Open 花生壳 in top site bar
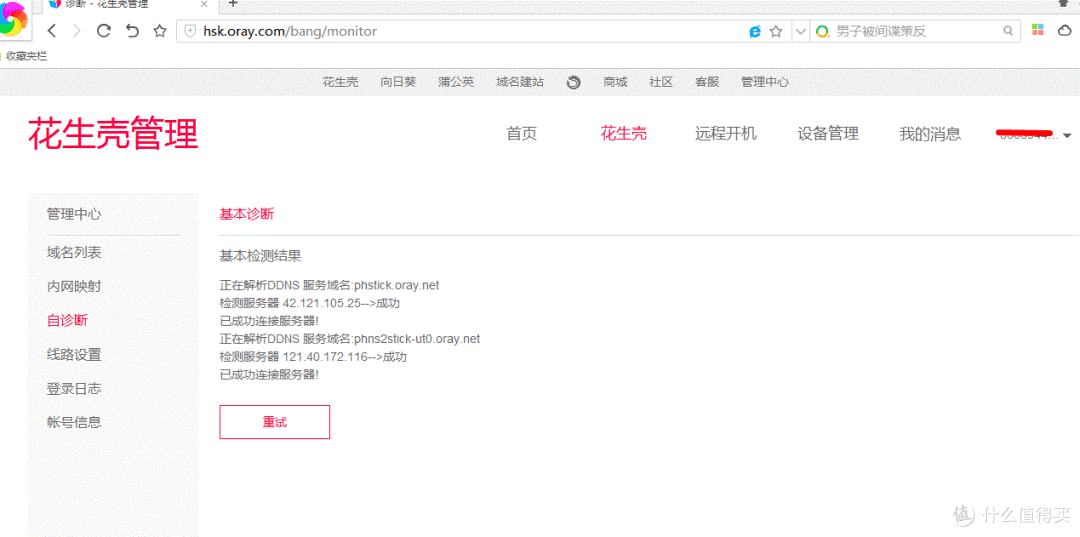This screenshot has height=537, width=1080. pyautogui.click(x=340, y=82)
